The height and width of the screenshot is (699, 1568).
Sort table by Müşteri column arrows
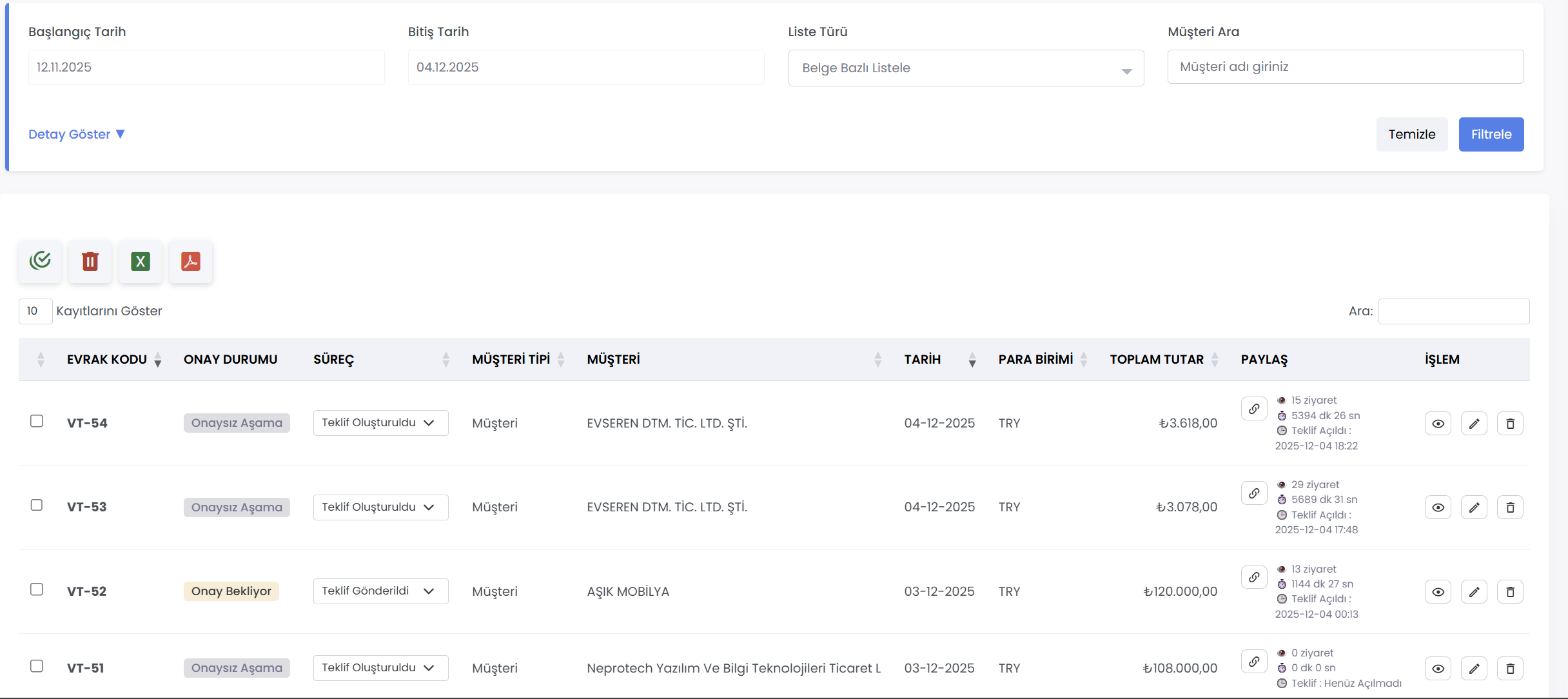coord(877,360)
